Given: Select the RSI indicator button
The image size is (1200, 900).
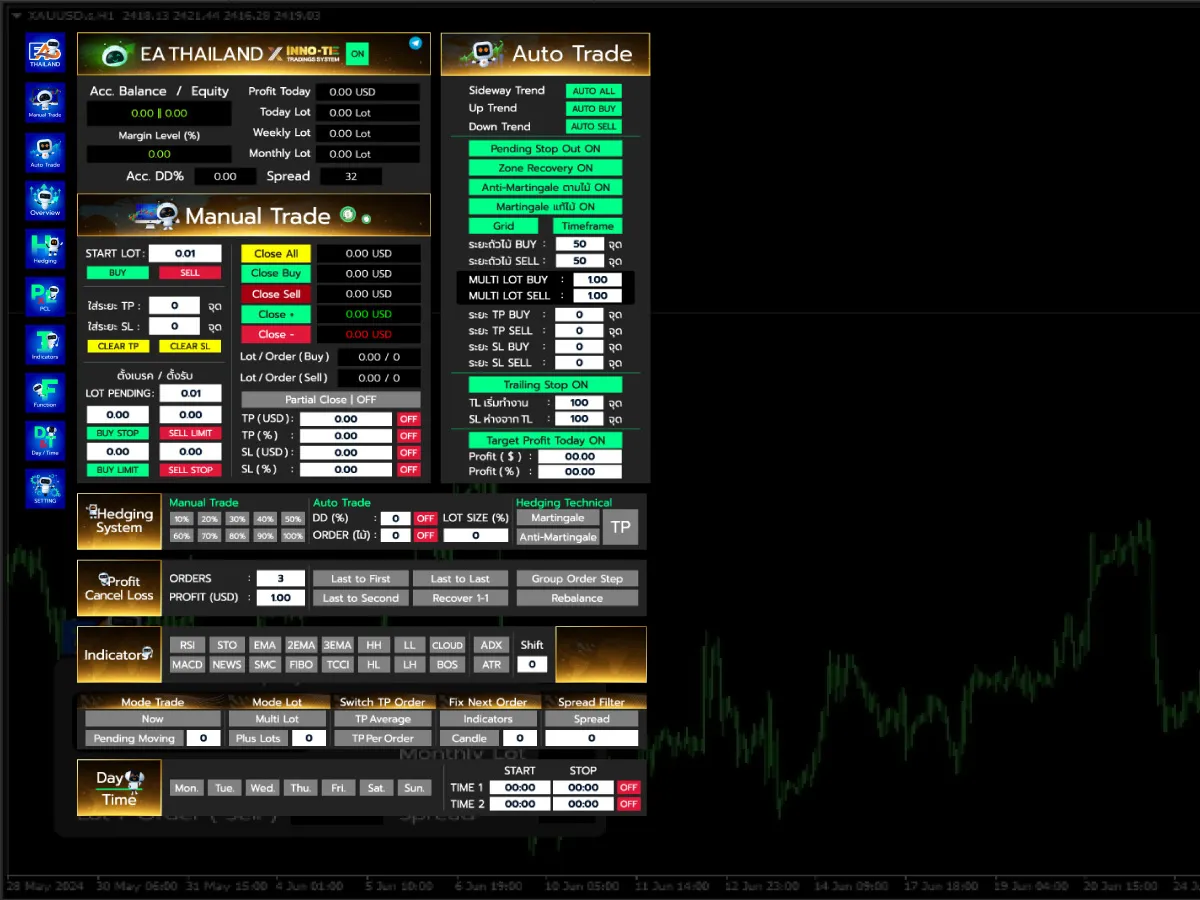Looking at the screenshot, I should coord(187,645).
